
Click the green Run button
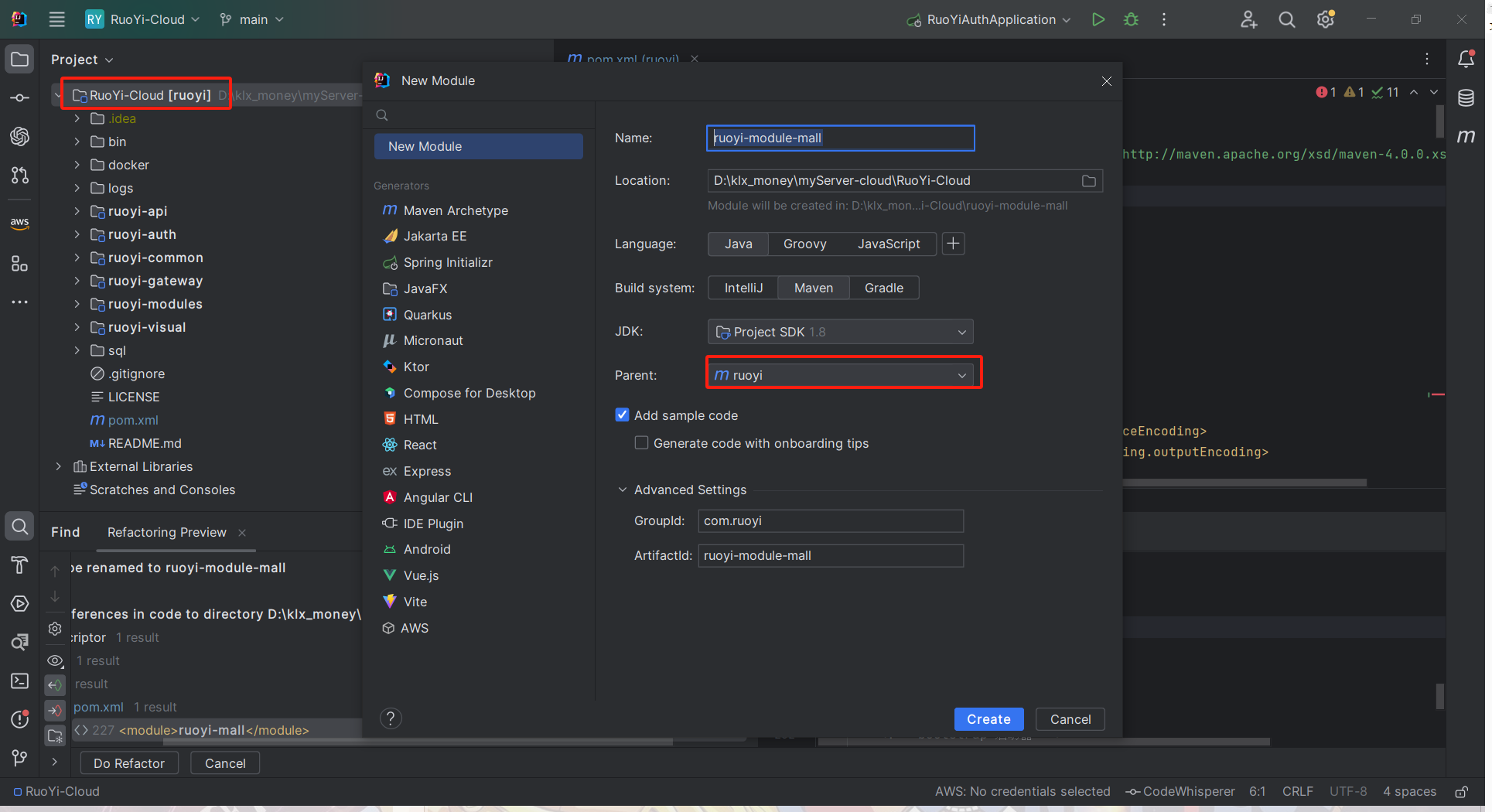[1098, 19]
